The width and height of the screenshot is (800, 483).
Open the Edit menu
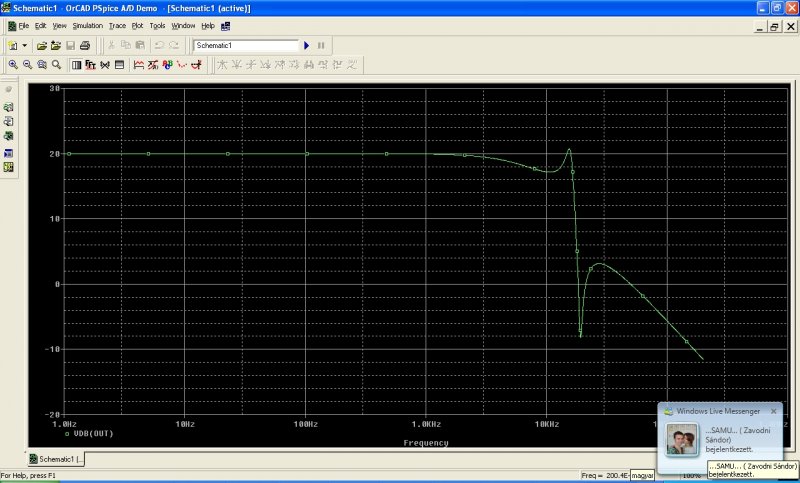40,26
